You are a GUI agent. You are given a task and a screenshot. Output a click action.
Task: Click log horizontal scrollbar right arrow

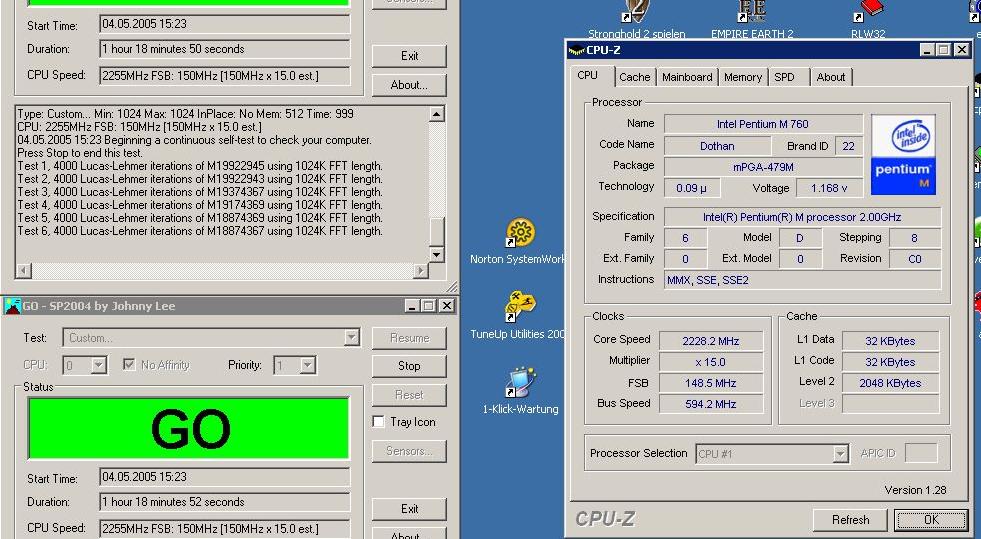coord(421,270)
